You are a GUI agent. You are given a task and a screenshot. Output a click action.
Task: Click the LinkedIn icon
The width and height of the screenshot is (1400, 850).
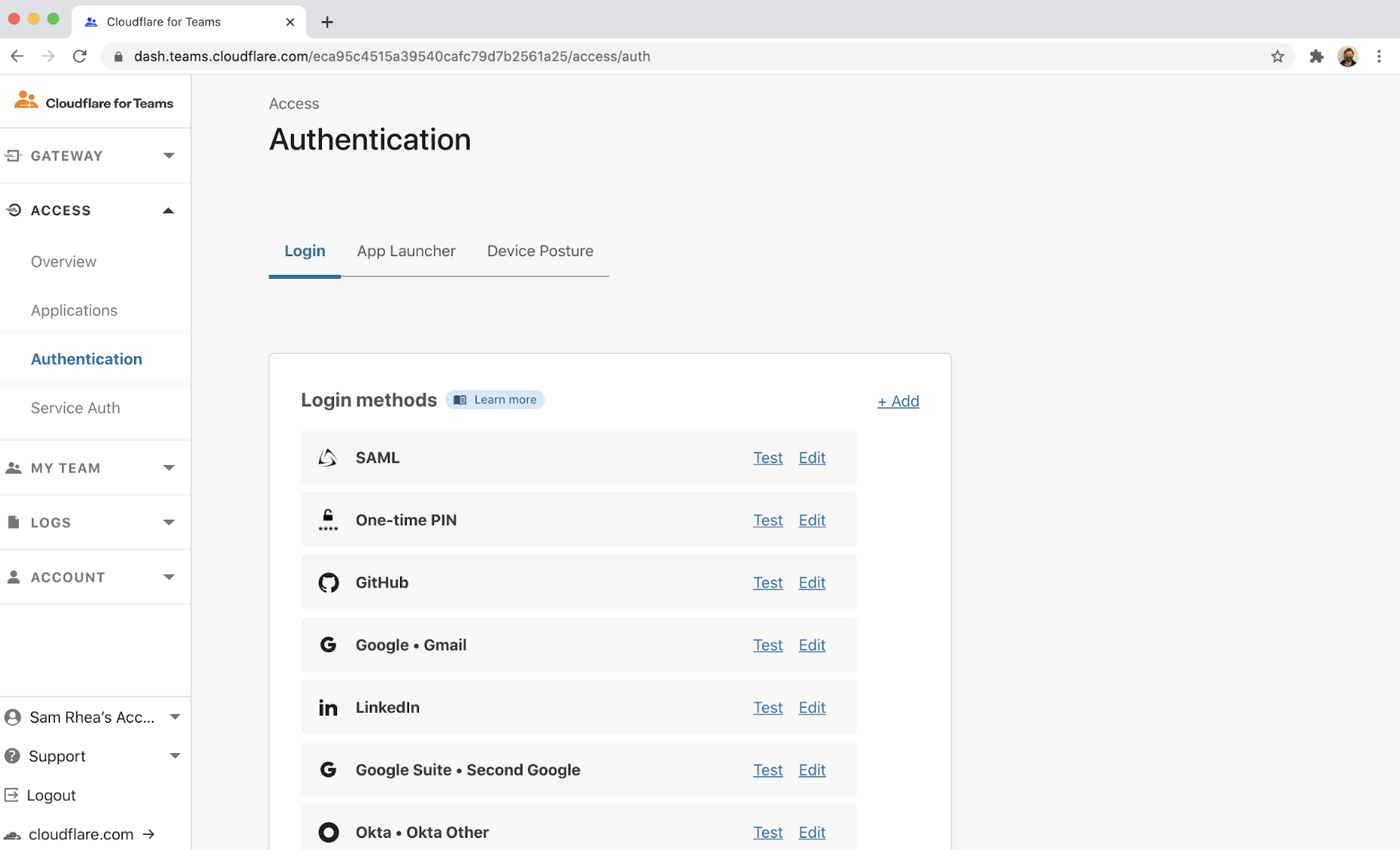pos(328,708)
